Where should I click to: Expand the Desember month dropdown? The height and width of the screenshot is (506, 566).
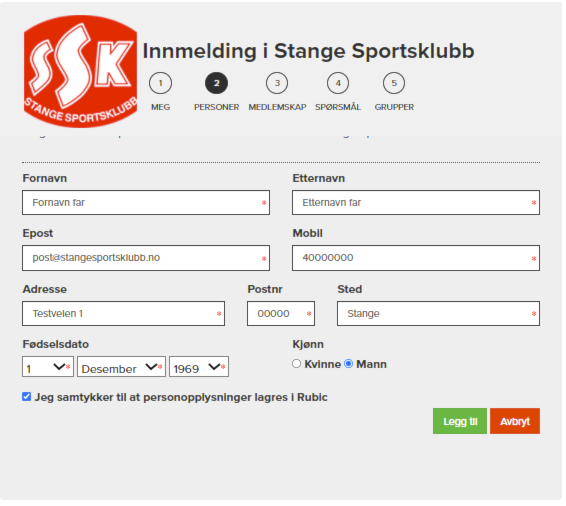pyautogui.click(x=121, y=367)
